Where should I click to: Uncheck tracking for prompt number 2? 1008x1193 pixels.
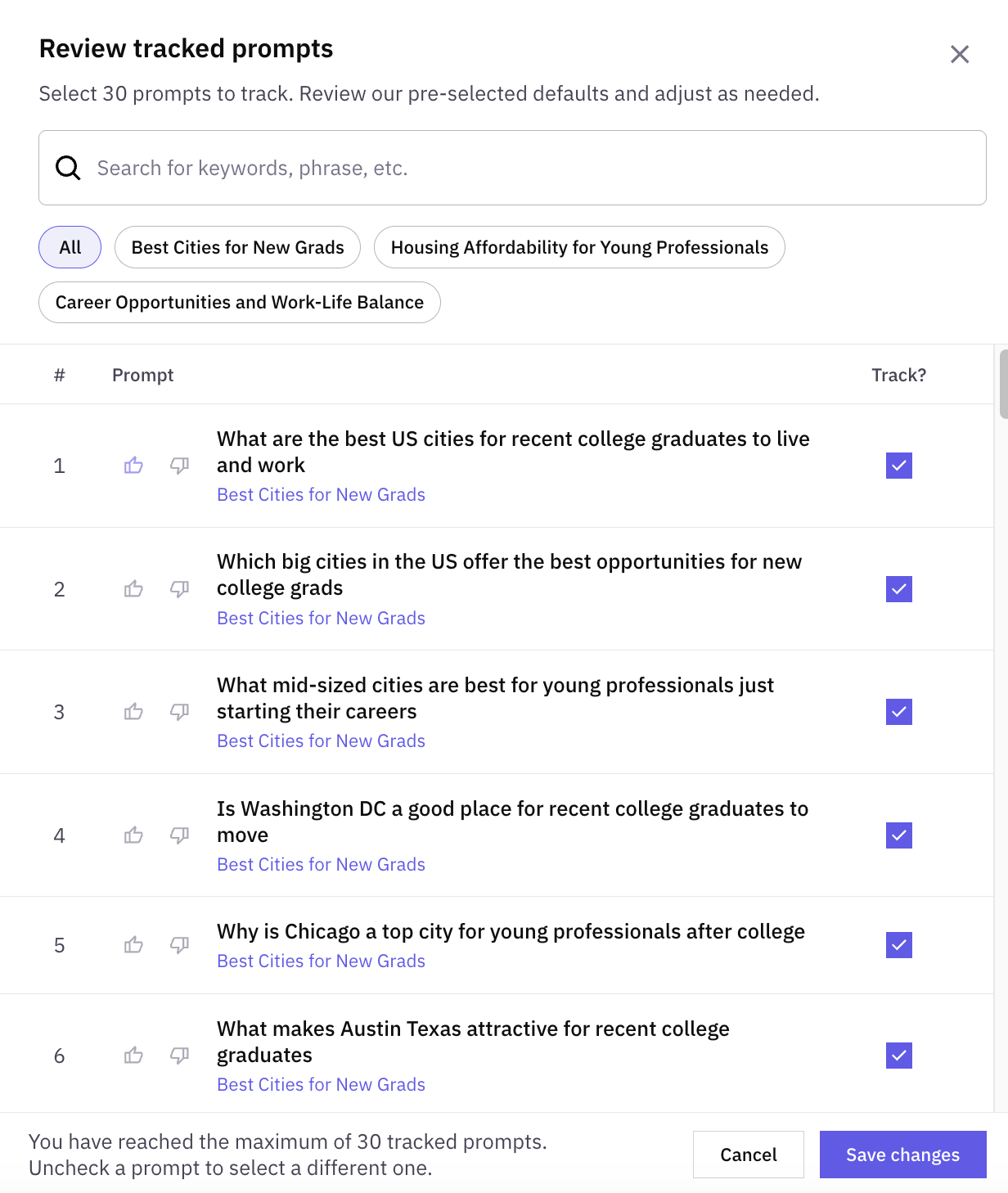tap(899, 589)
